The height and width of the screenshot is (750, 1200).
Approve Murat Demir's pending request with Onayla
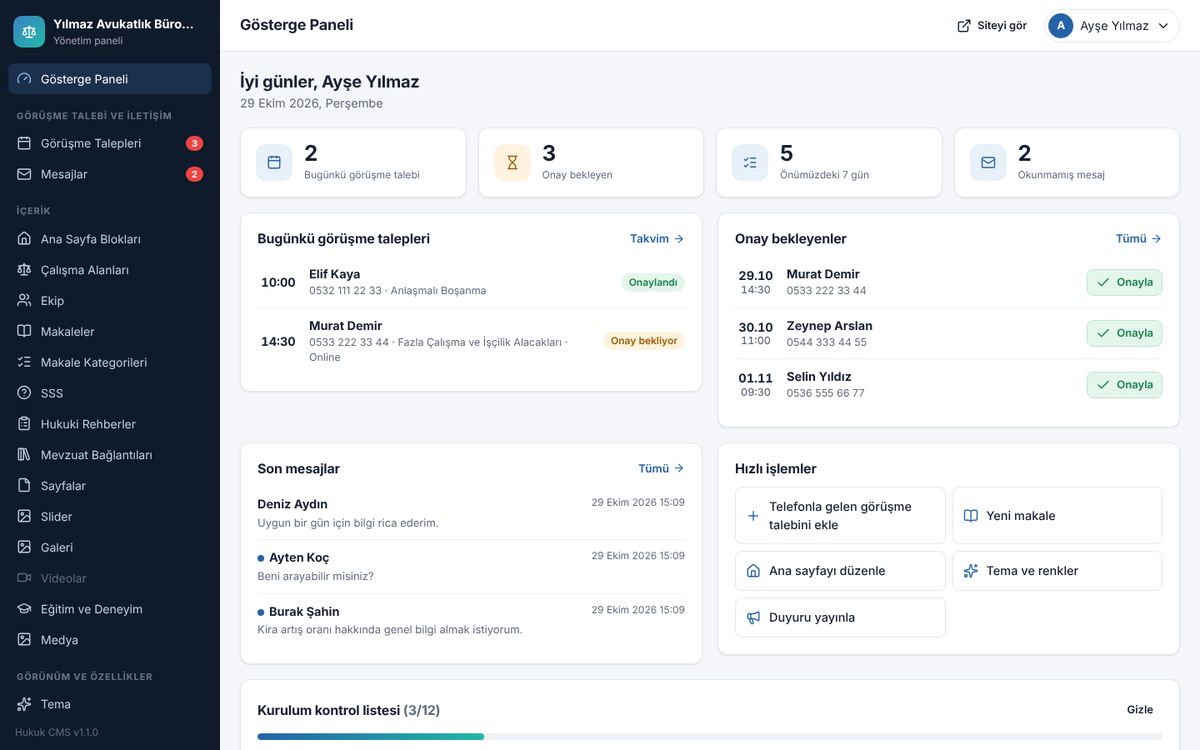coord(1124,282)
